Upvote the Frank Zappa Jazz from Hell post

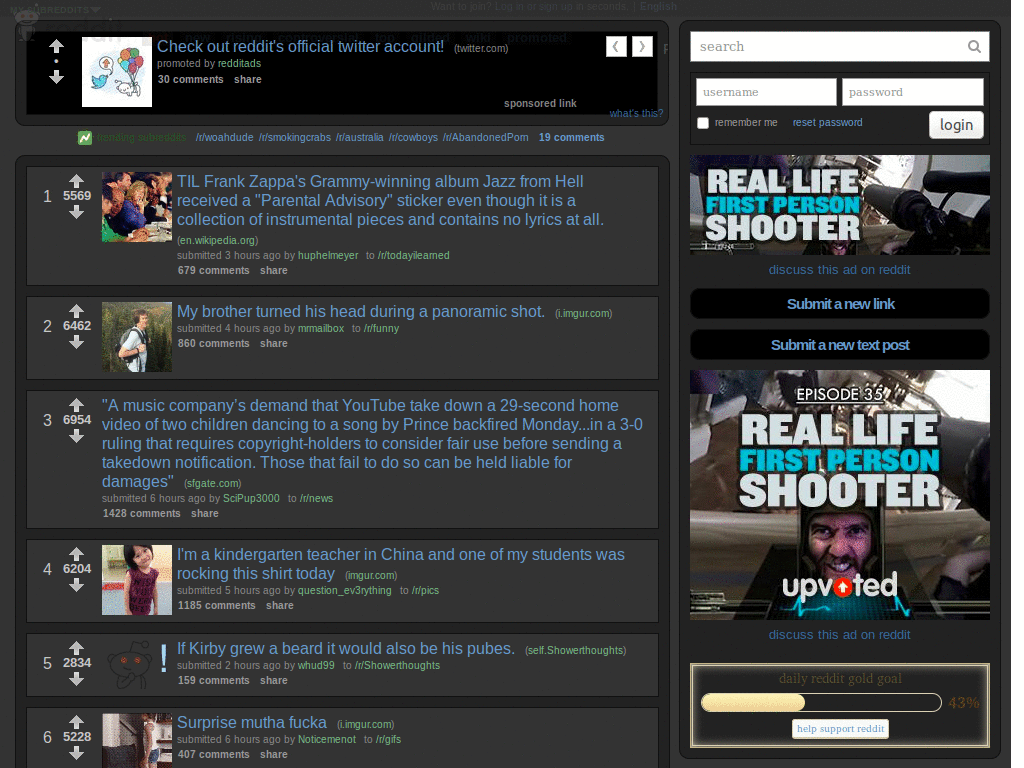[76, 181]
